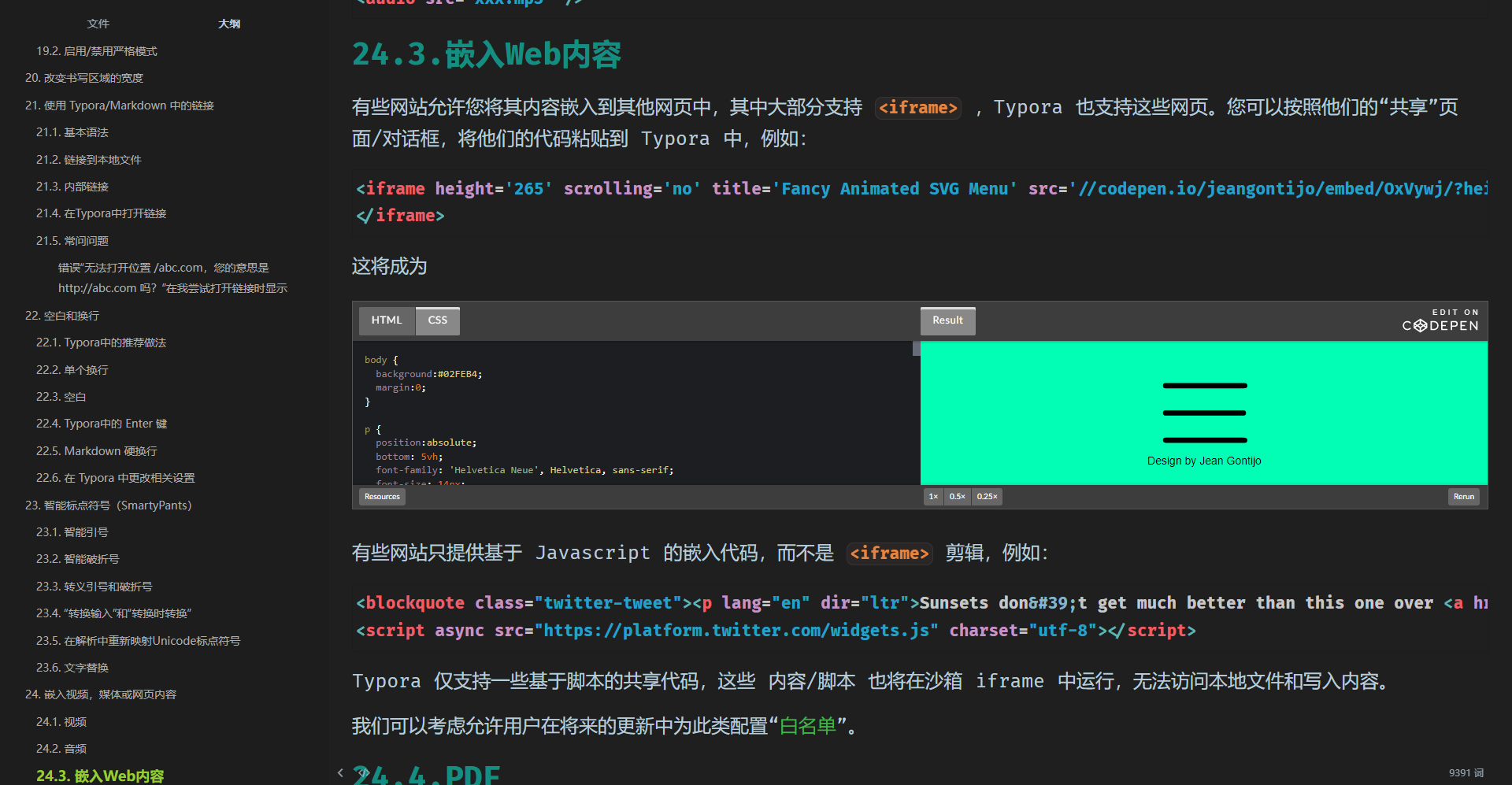
Task: Jump to outline item 23.4. "转换输入"和"转换时转换"
Action: (114, 613)
